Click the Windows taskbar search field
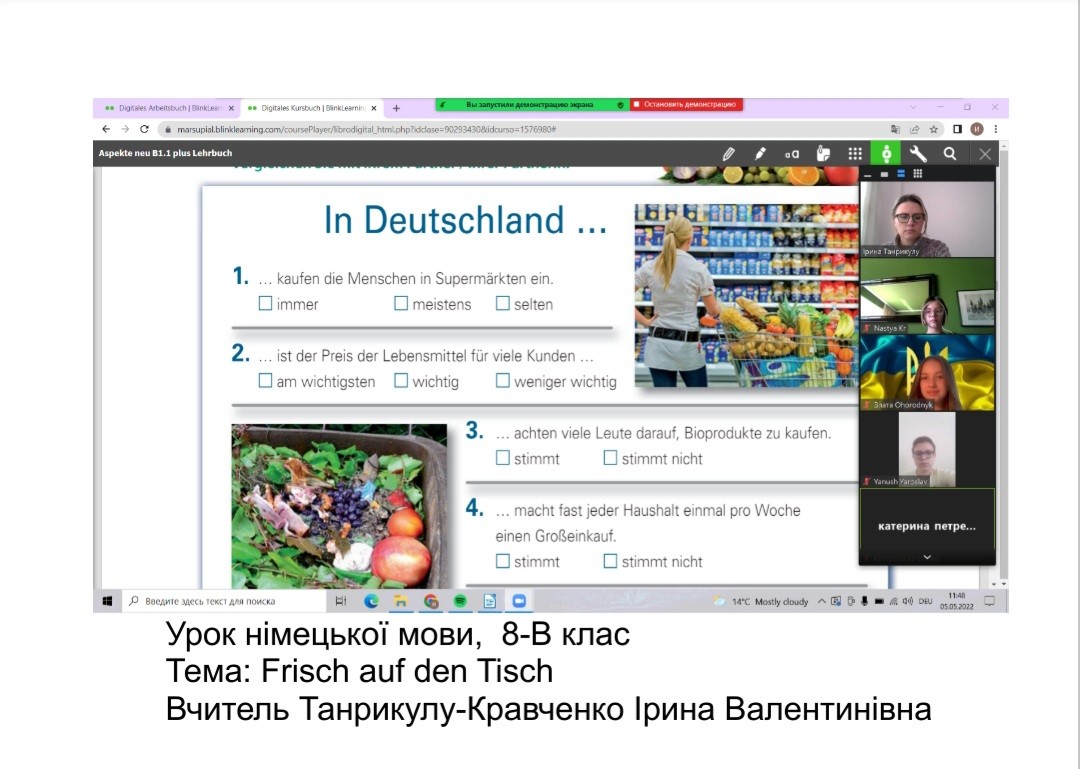The image size is (1080, 769). 225,601
